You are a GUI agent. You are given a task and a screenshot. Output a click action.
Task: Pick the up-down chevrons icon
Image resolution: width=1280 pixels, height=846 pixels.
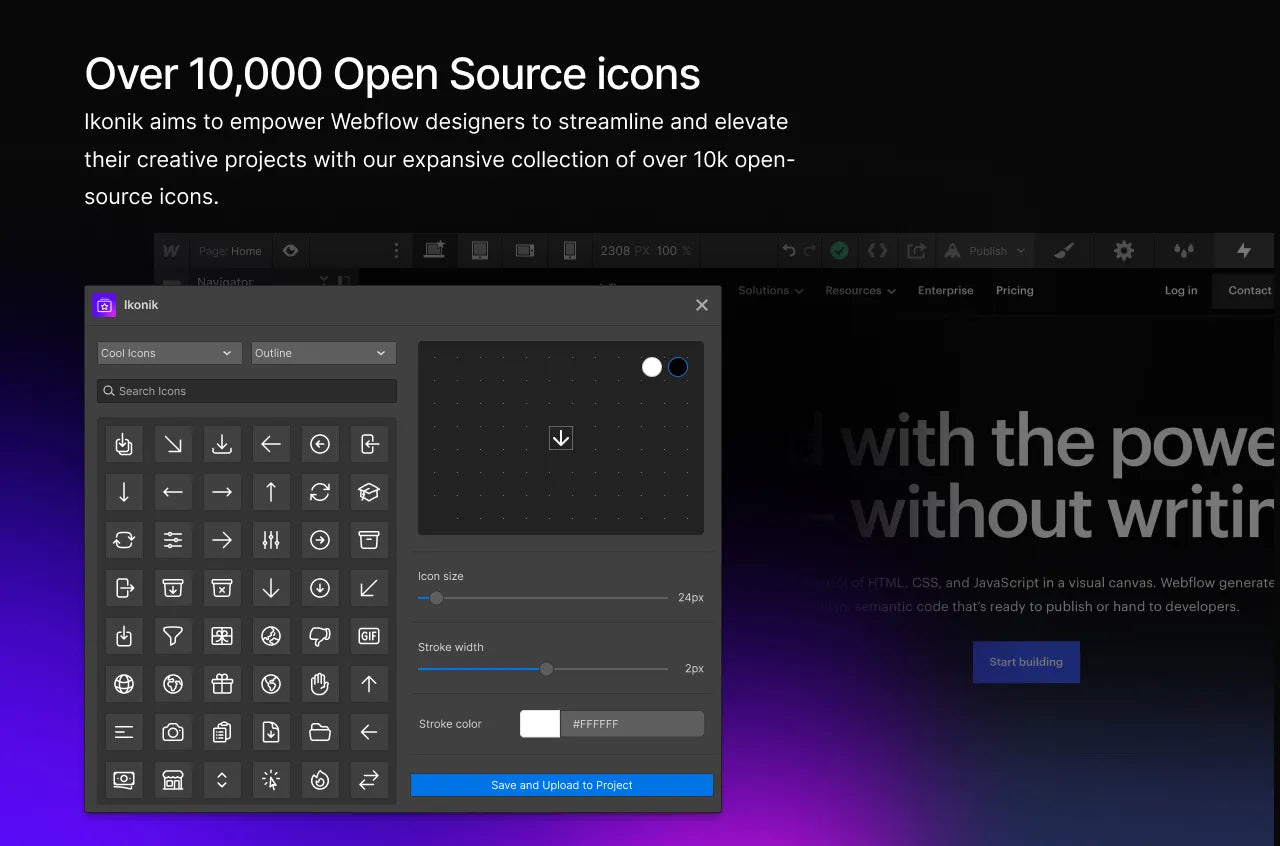click(222, 780)
